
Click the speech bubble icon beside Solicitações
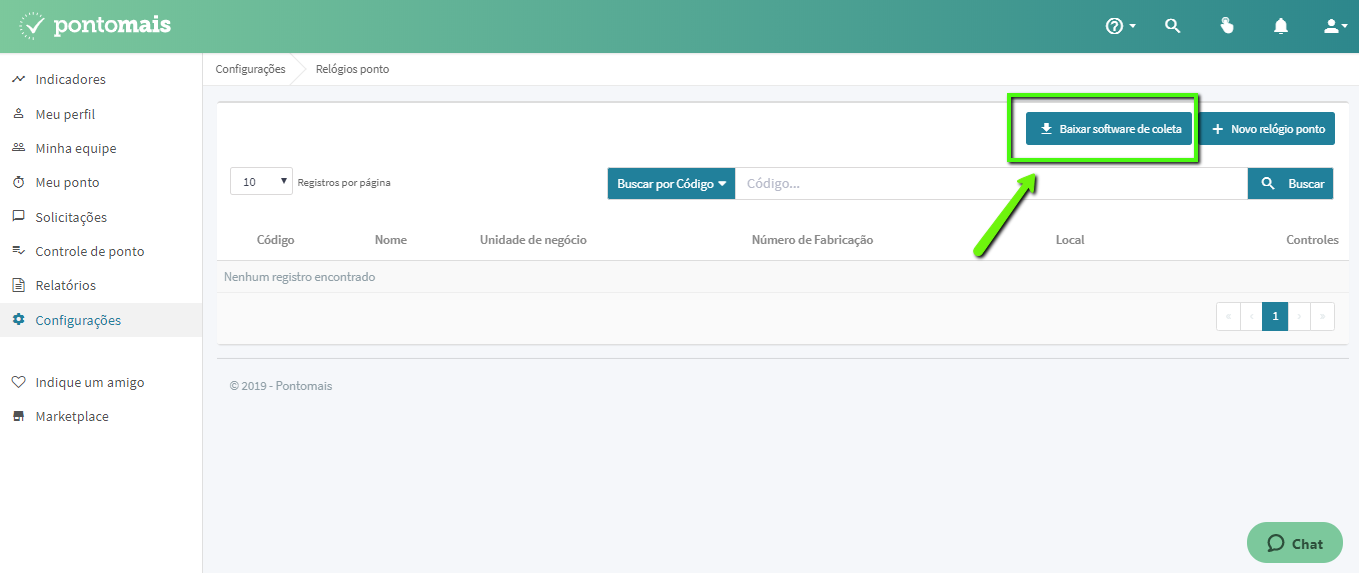coord(18,217)
